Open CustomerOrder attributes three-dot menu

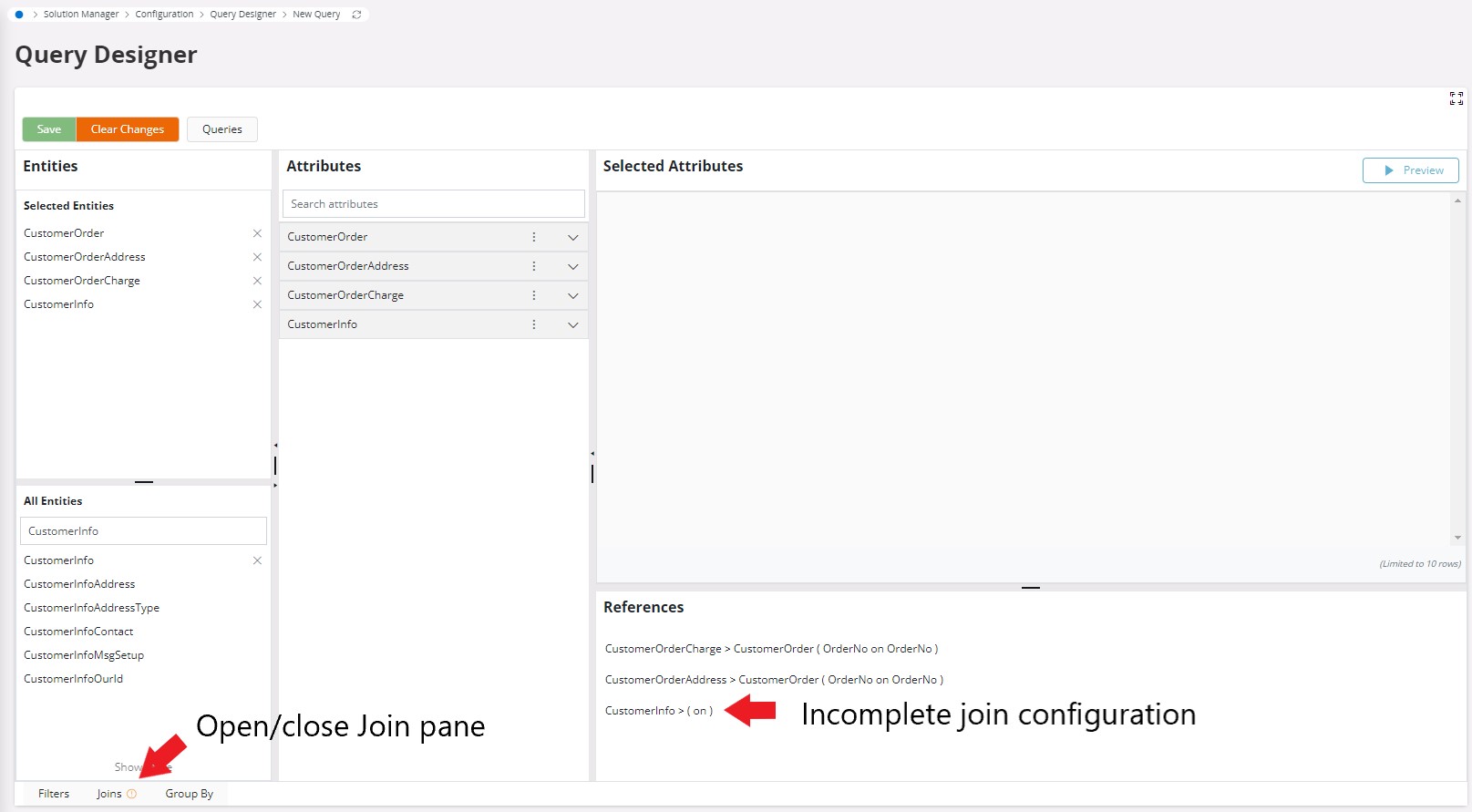pos(534,237)
